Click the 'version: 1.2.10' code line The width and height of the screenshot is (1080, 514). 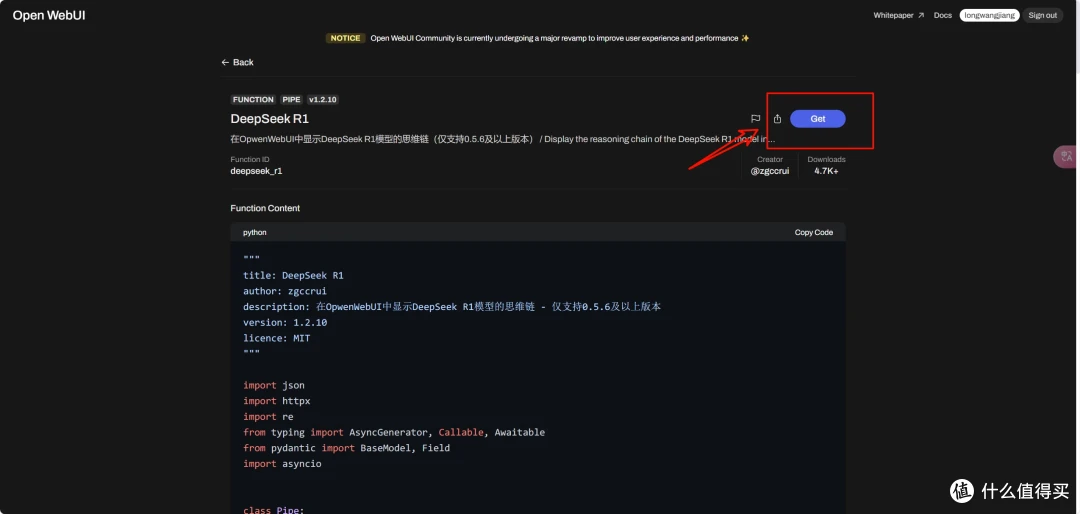285,322
